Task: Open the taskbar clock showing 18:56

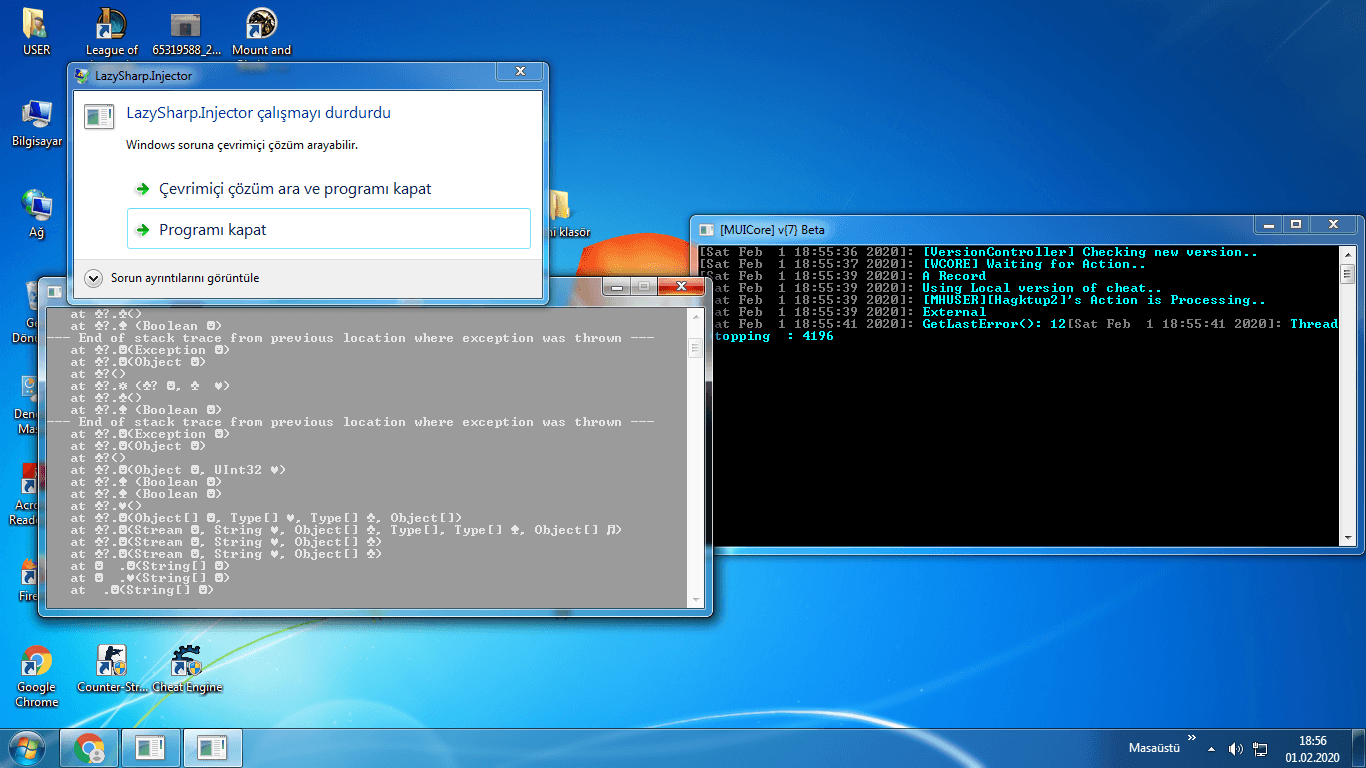Action: click(x=1313, y=749)
